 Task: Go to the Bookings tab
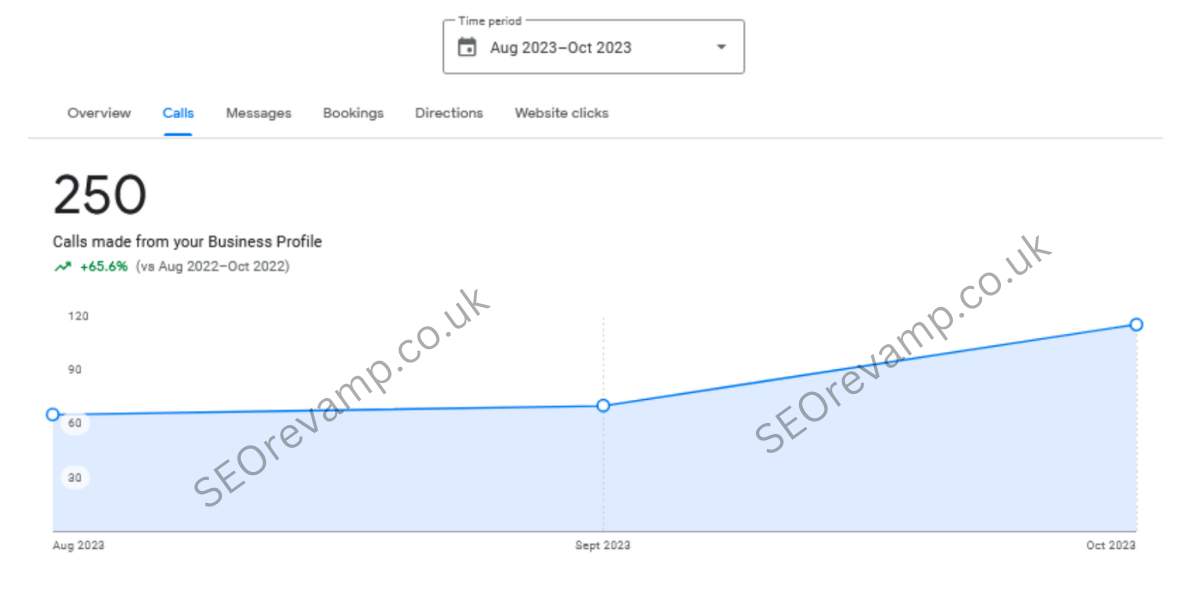point(353,113)
